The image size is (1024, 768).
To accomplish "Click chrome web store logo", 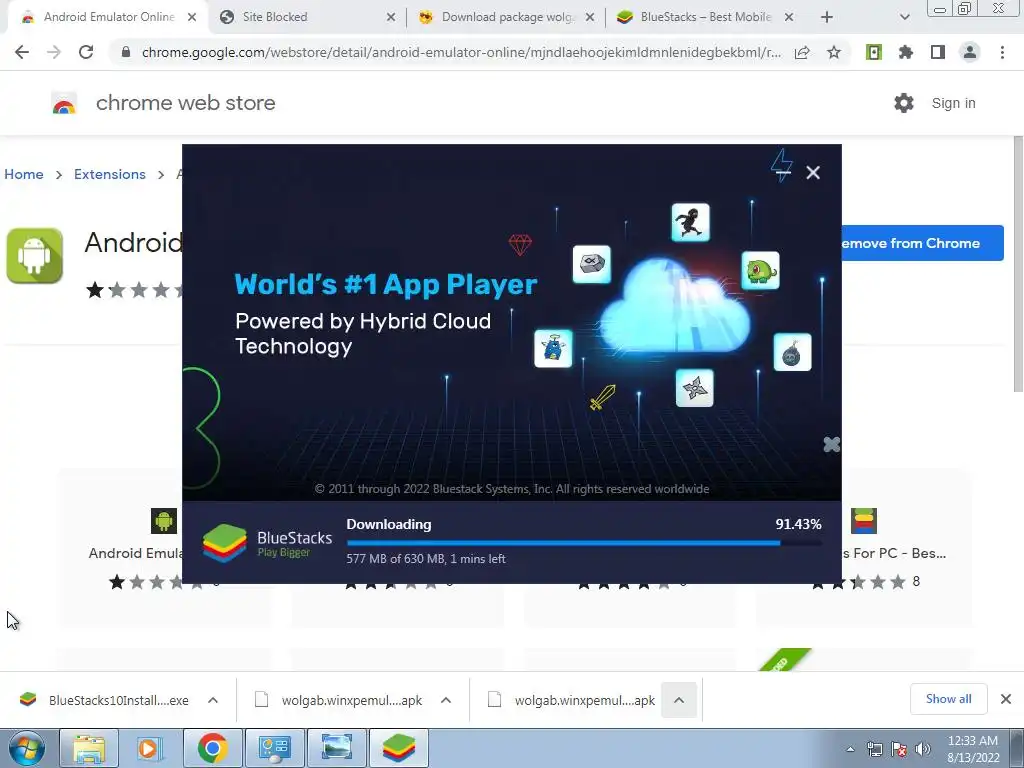I will click(x=163, y=103).
